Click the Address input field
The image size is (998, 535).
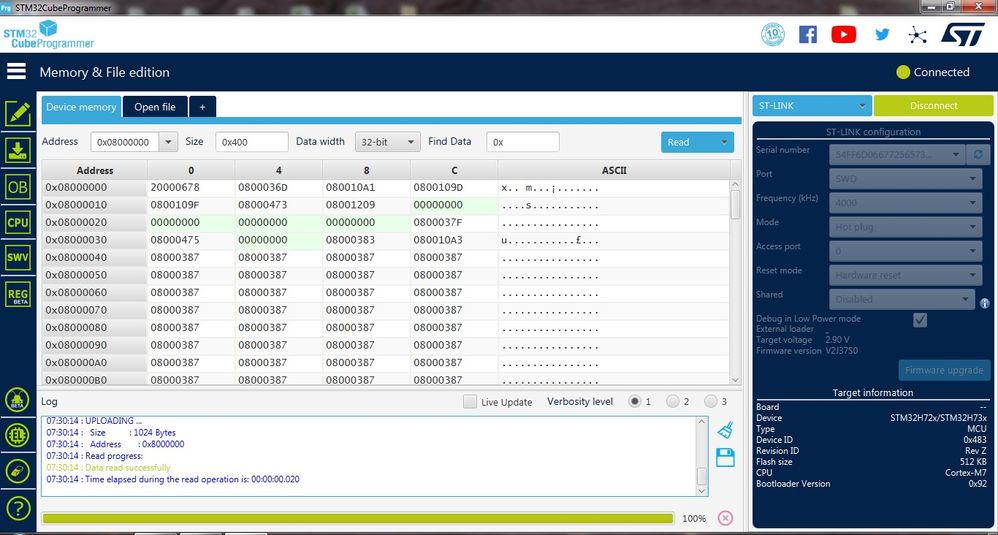[x=125, y=142]
